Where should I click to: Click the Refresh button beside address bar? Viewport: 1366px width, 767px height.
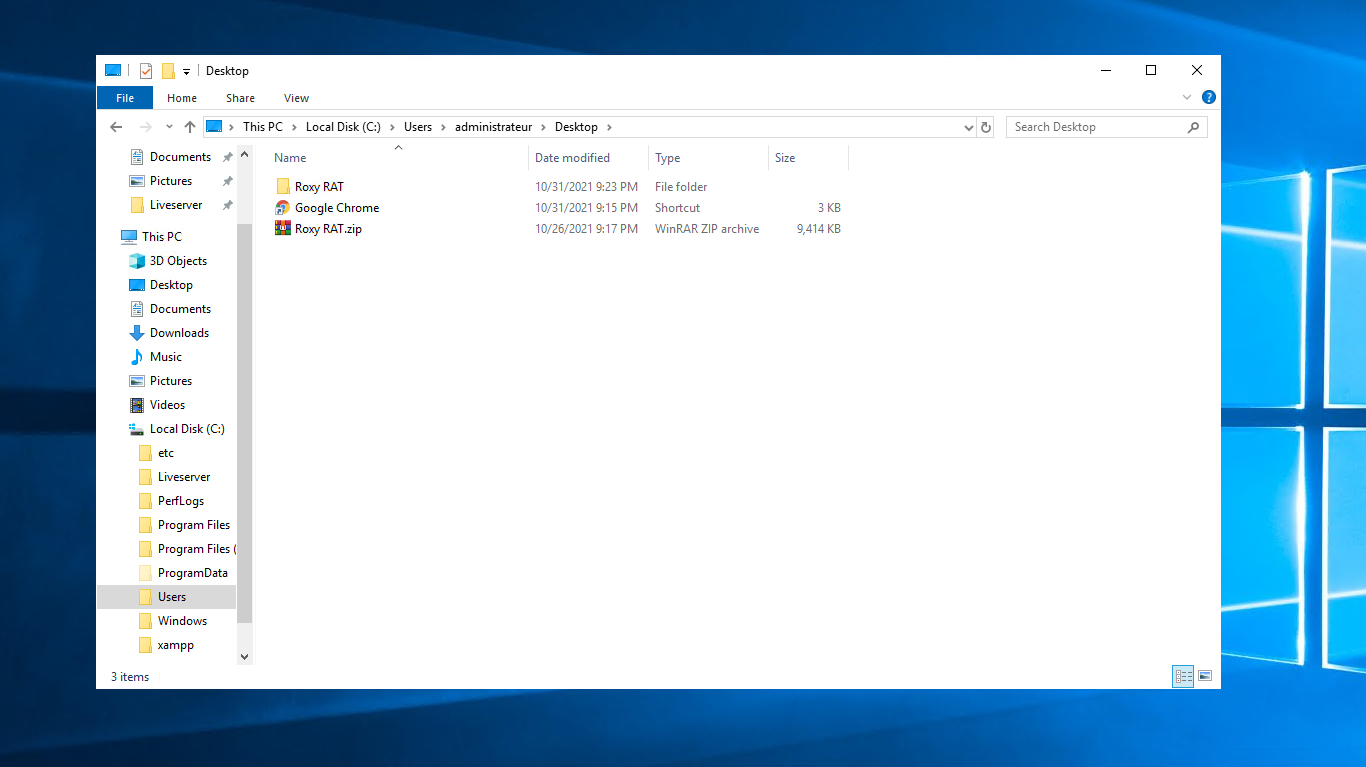point(986,127)
